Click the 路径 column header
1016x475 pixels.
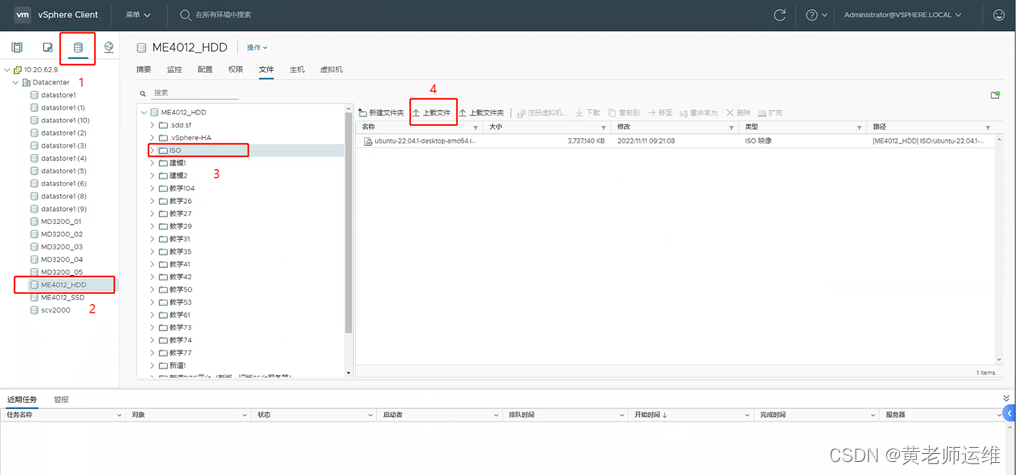(x=879, y=127)
